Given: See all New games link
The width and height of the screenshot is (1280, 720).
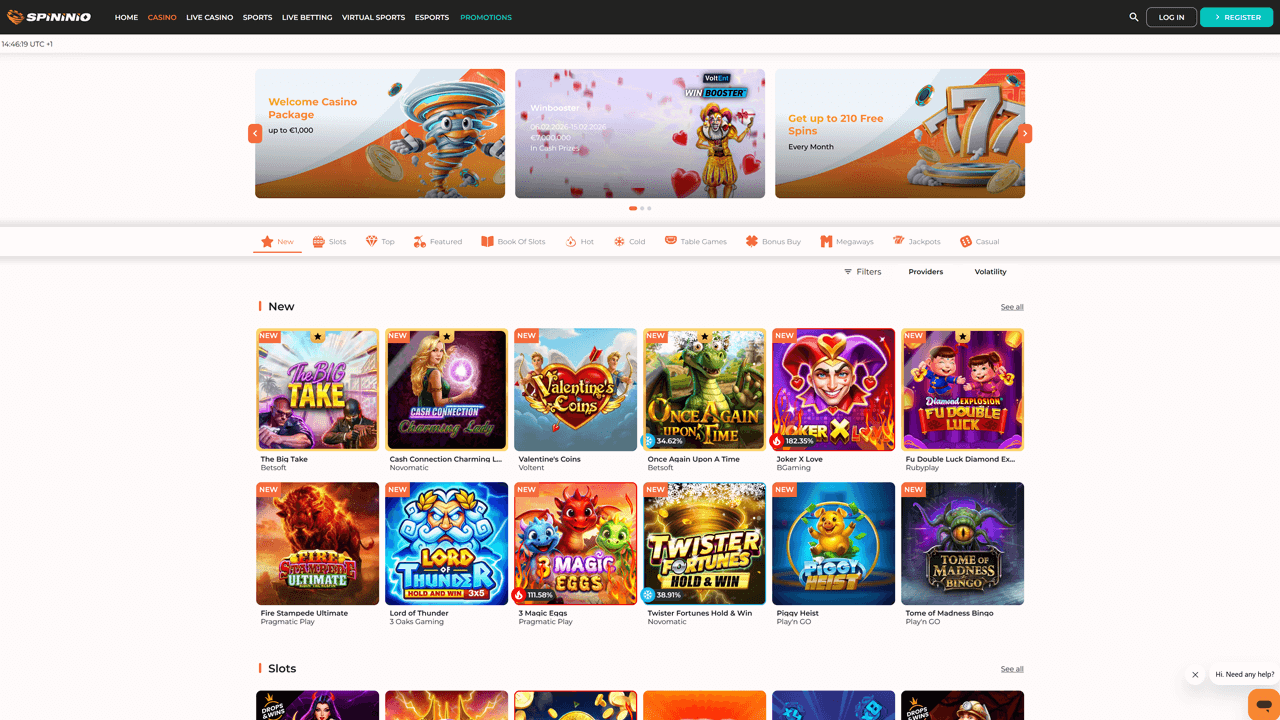Looking at the screenshot, I should (1012, 307).
